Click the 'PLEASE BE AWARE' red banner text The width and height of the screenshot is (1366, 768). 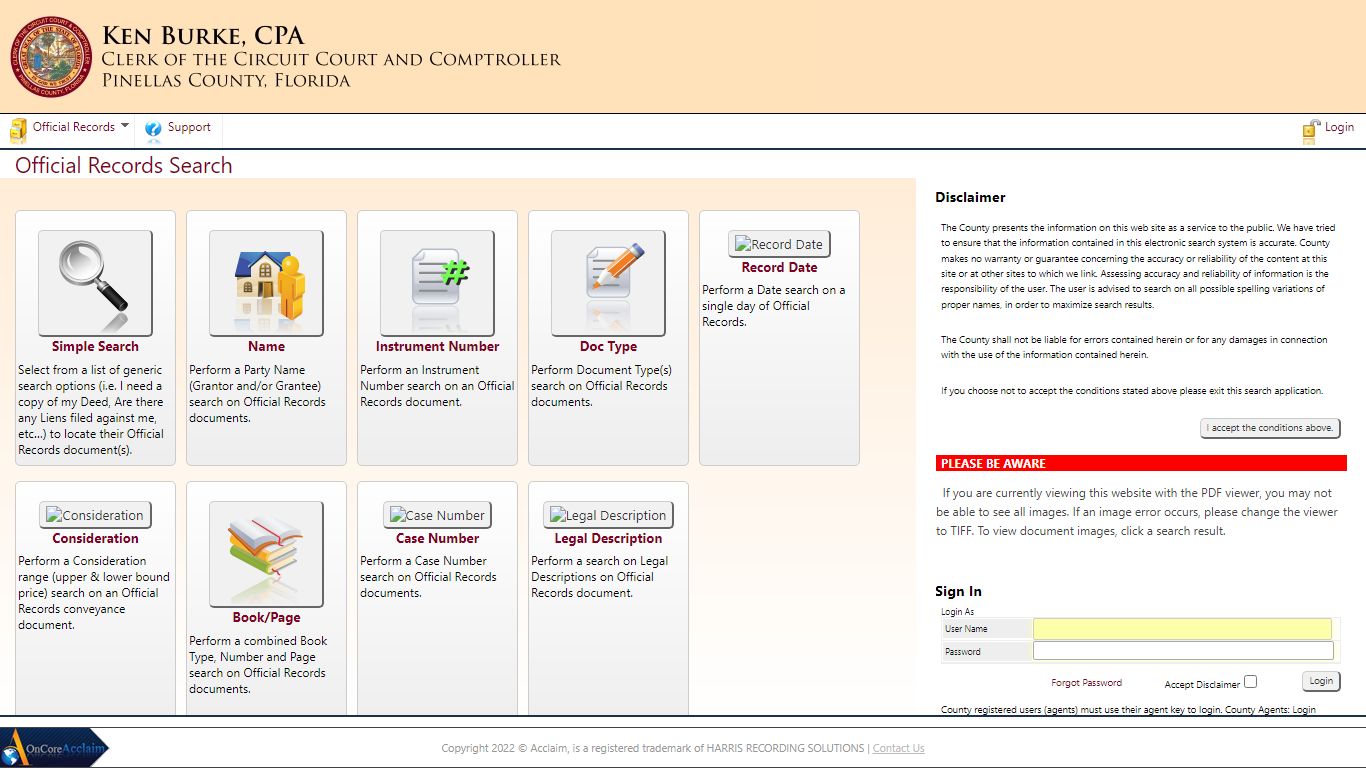(x=993, y=464)
